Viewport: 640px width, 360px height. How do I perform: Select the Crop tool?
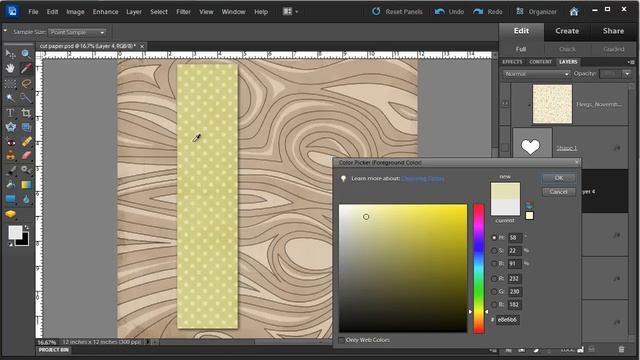pyautogui.click(x=26, y=113)
